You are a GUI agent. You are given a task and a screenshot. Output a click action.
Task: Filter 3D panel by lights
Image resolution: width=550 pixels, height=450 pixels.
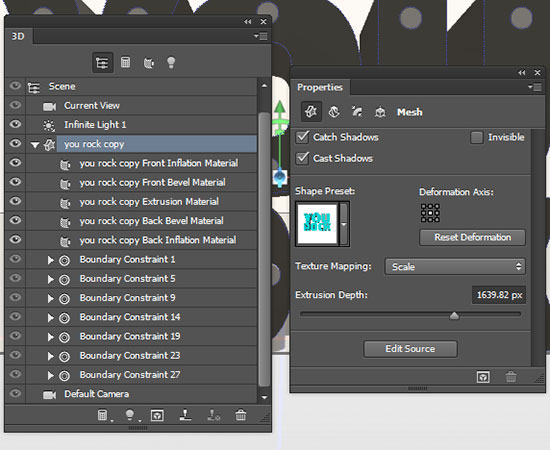tap(171, 63)
